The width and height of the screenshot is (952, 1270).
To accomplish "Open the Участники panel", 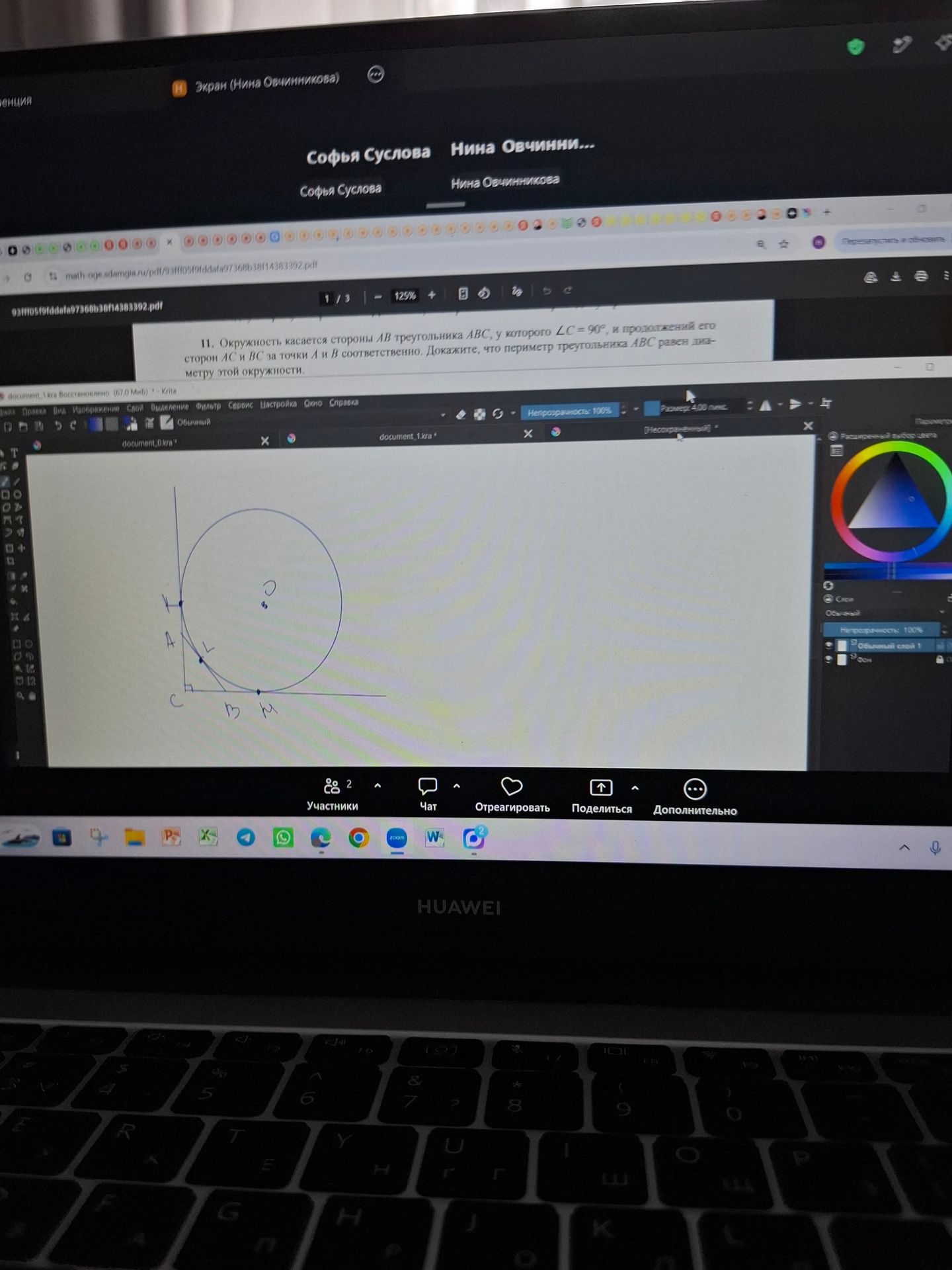I will [333, 794].
